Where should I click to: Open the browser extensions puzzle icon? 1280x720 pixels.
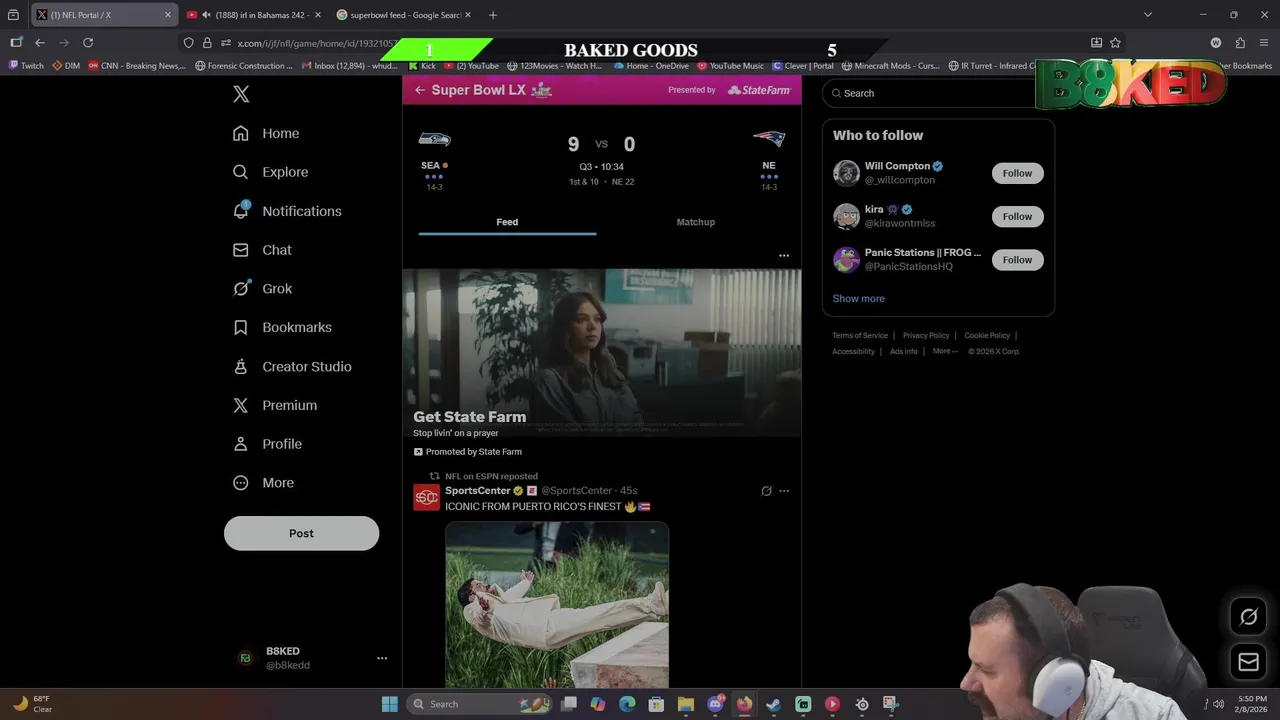point(1240,43)
